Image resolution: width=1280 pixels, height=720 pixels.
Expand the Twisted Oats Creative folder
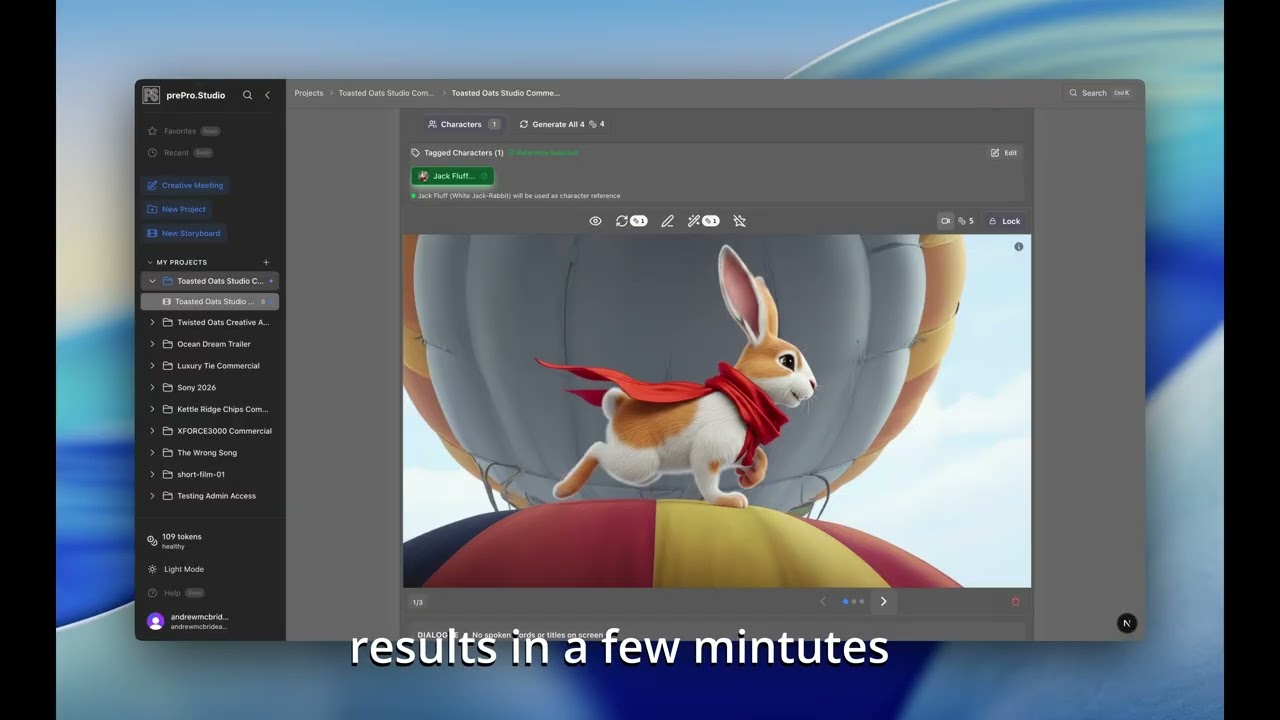tap(152, 322)
